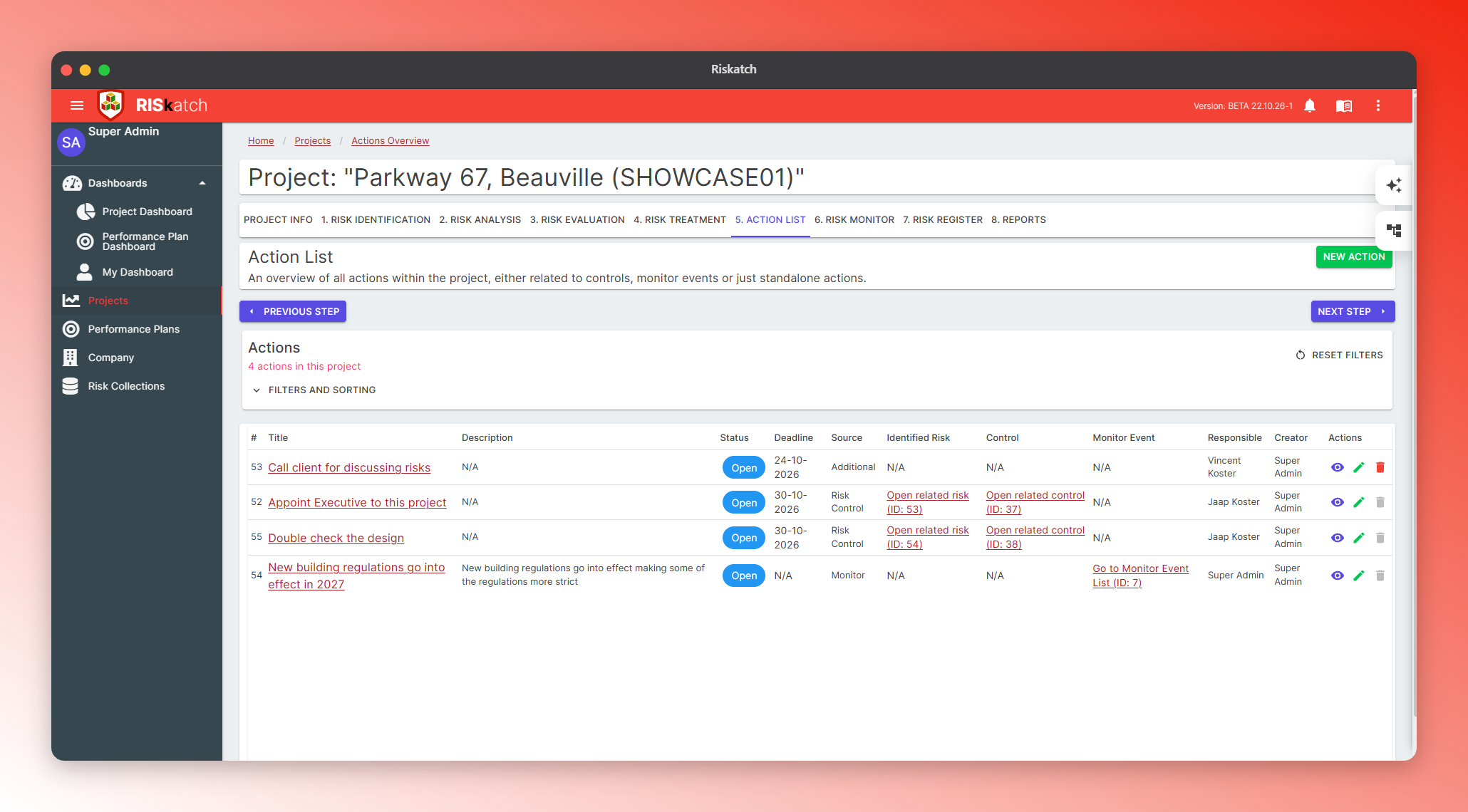This screenshot has height=812, width=1468.
Task: Click the New Action button
Action: (1354, 257)
